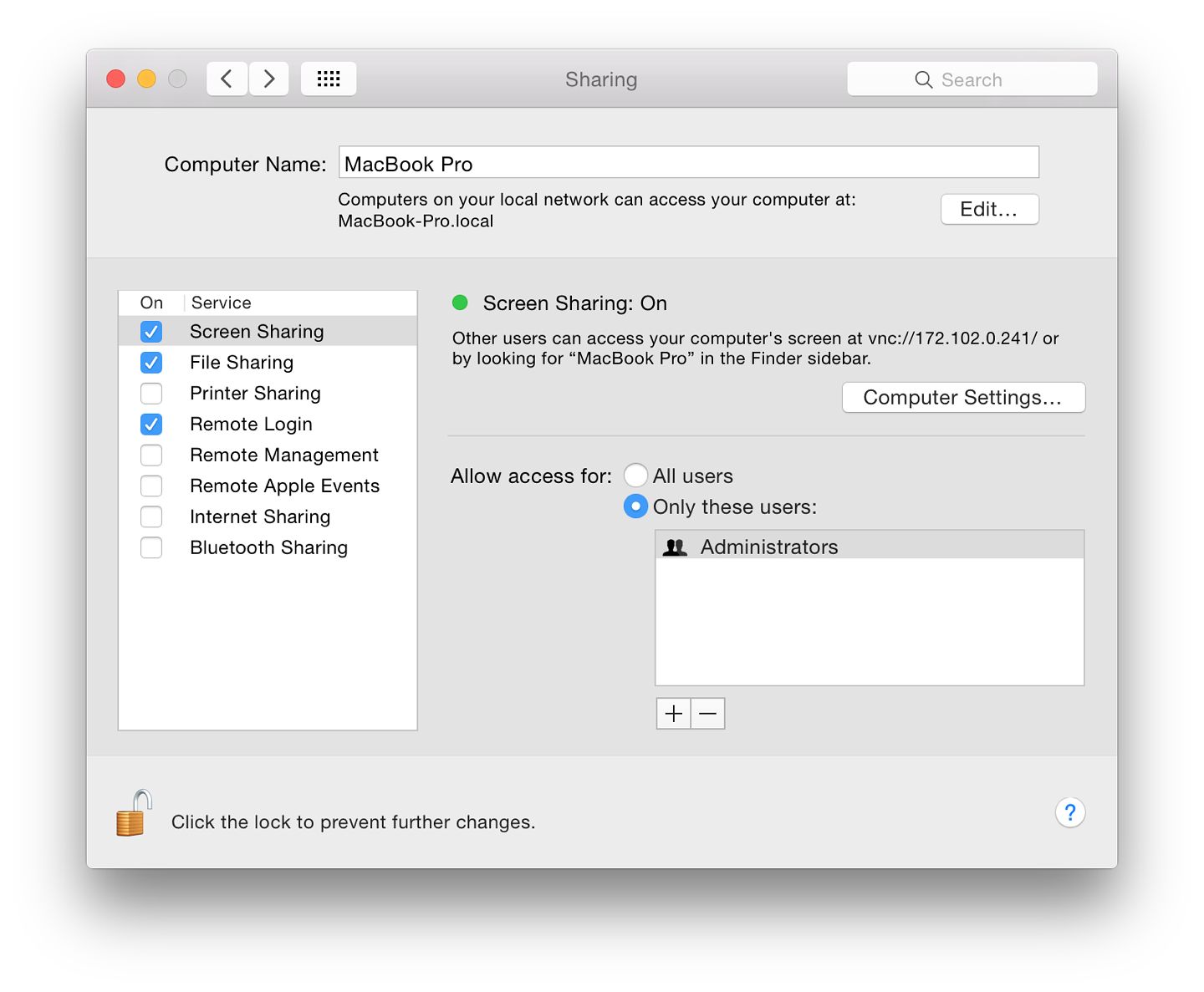This screenshot has width=1204, height=992.
Task: Open help with the question mark button
Action: point(1070,812)
